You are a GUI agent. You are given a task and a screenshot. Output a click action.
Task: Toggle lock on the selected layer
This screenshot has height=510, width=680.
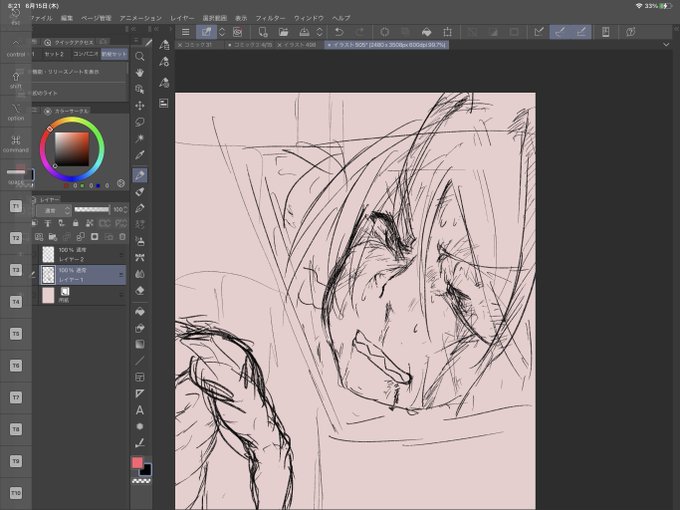click(x=75, y=223)
